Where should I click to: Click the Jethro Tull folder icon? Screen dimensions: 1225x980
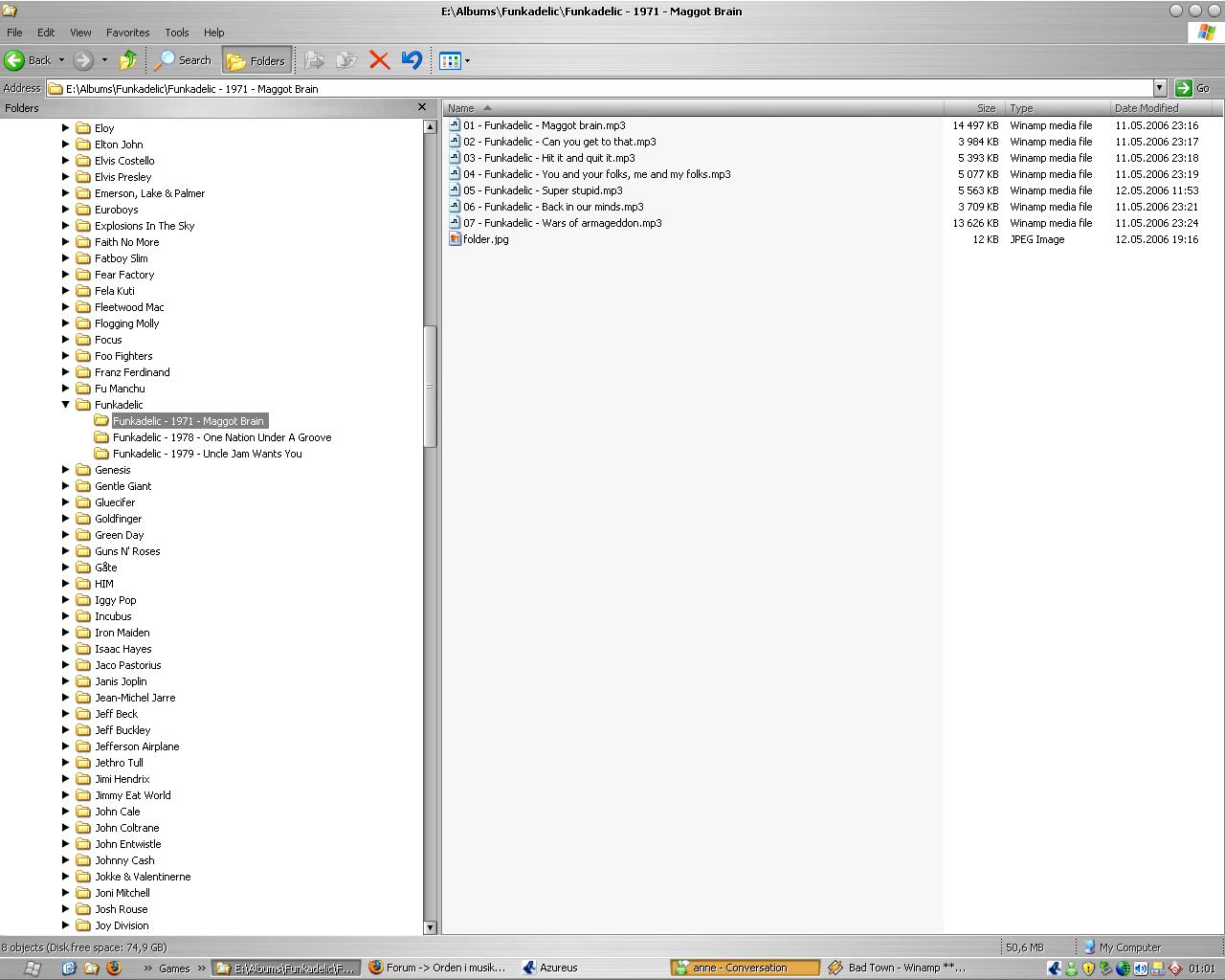(x=83, y=763)
